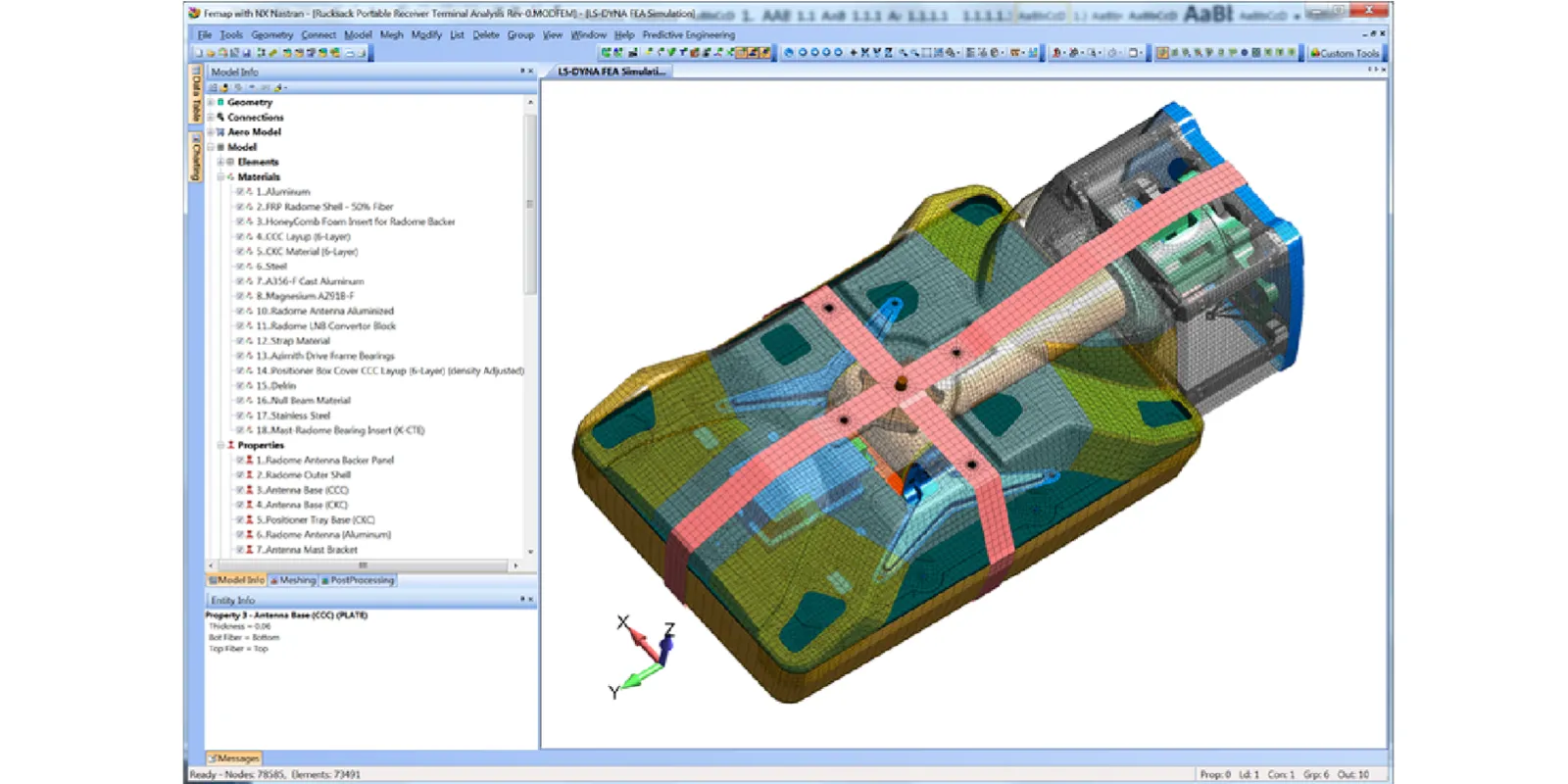Switch to the Meshing tab

click(293, 580)
